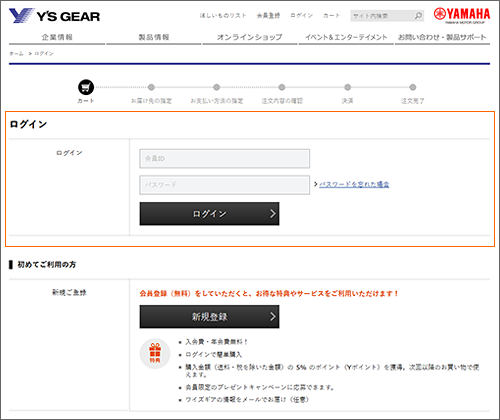Image resolution: width=500 pixels, height=420 pixels.
Task: Click the お支払い方法の指定 step marker
Action: click(x=216, y=87)
